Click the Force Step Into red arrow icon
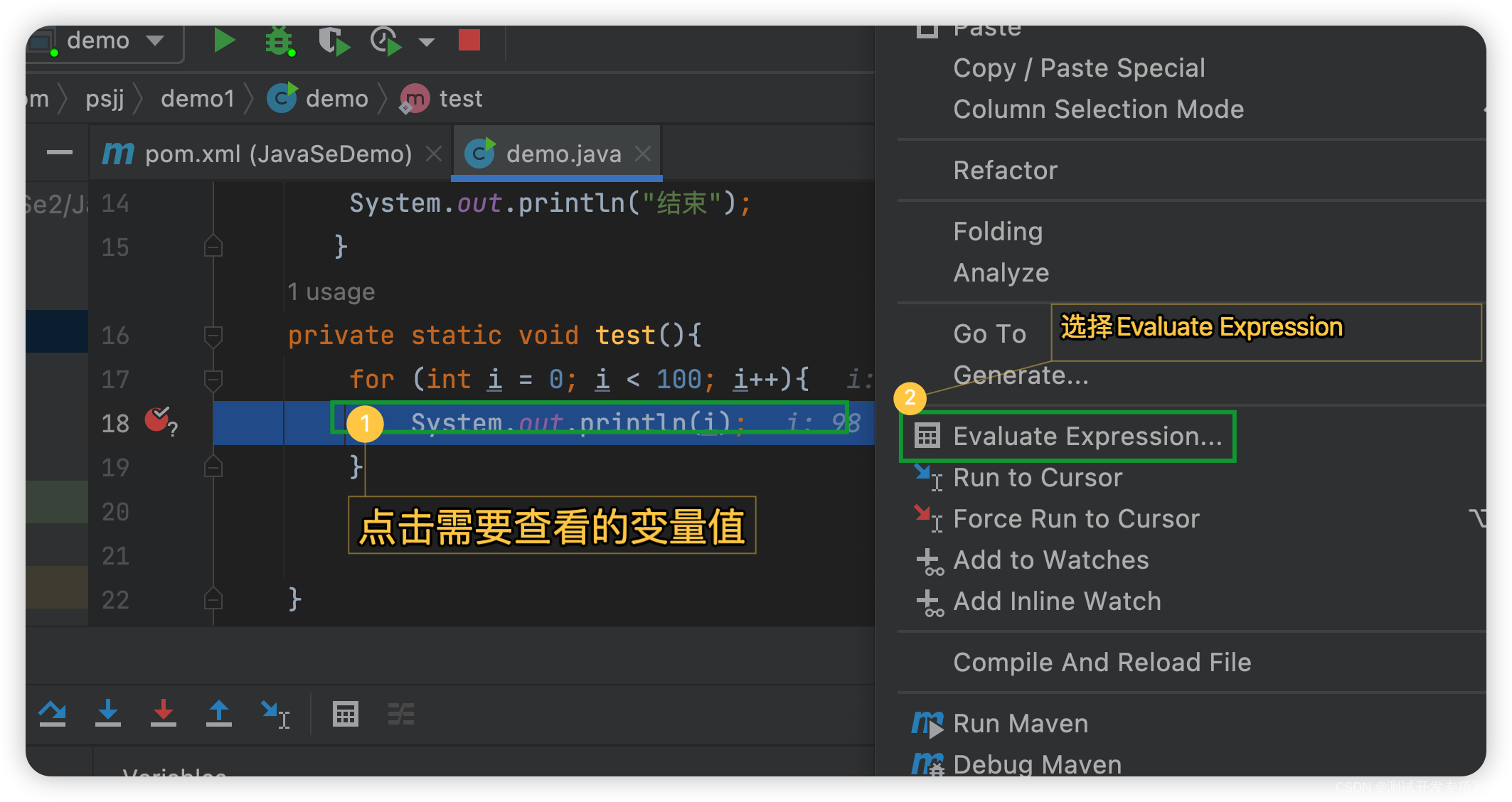Viewport: 1512px width, 802px height. (164, 713)
